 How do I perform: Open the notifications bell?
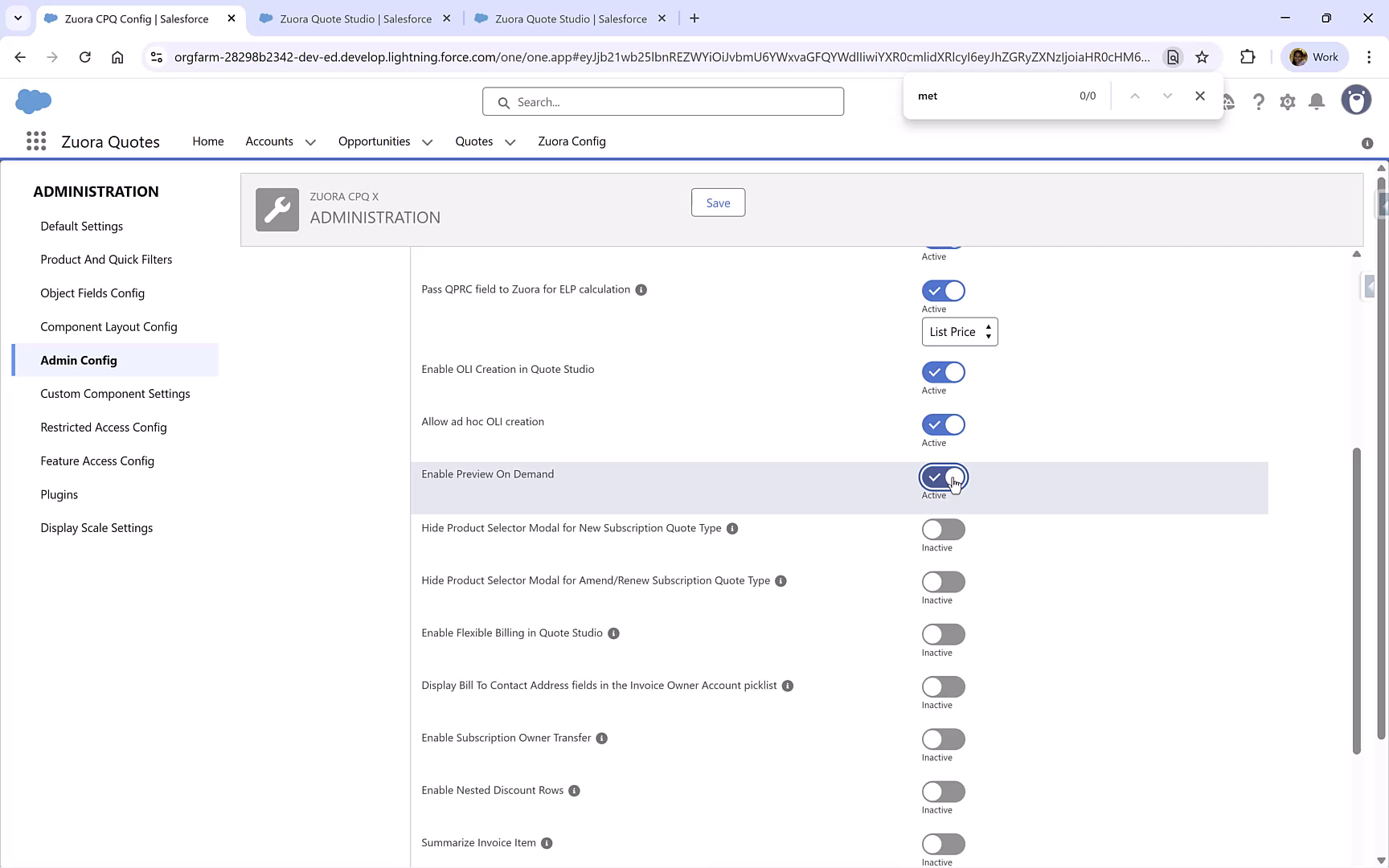[x=1317, y=102]
